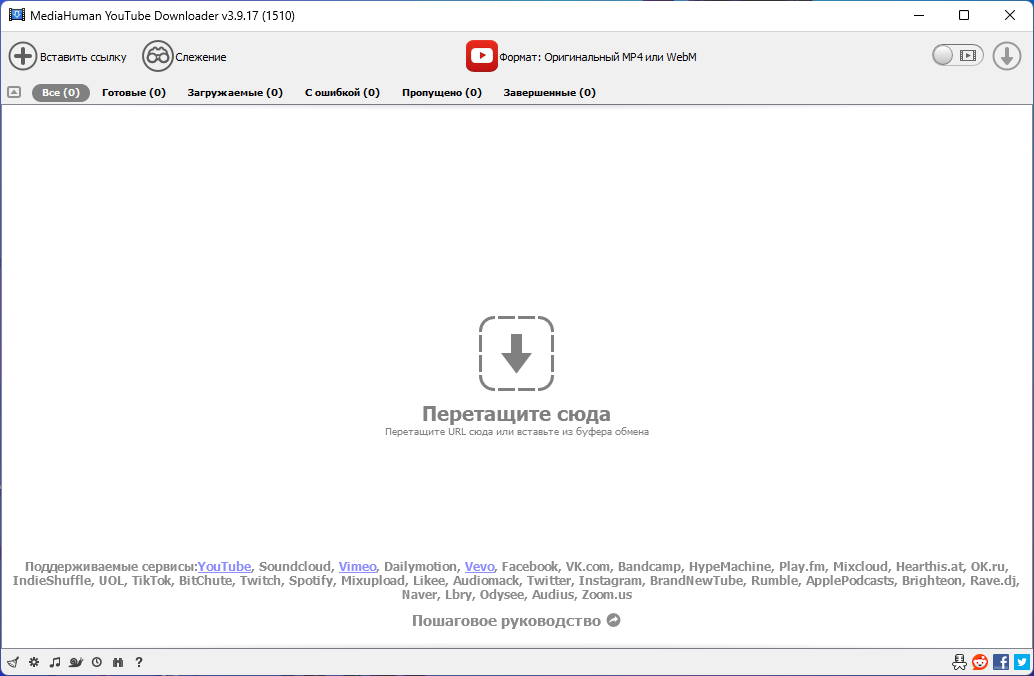Open the Пошаговое руководство link
The image size is (1034, 676).
click(516, 621)
